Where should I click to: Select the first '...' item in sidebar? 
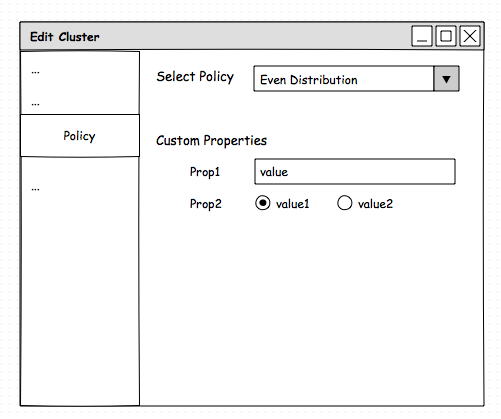click(x=35, y=72)
